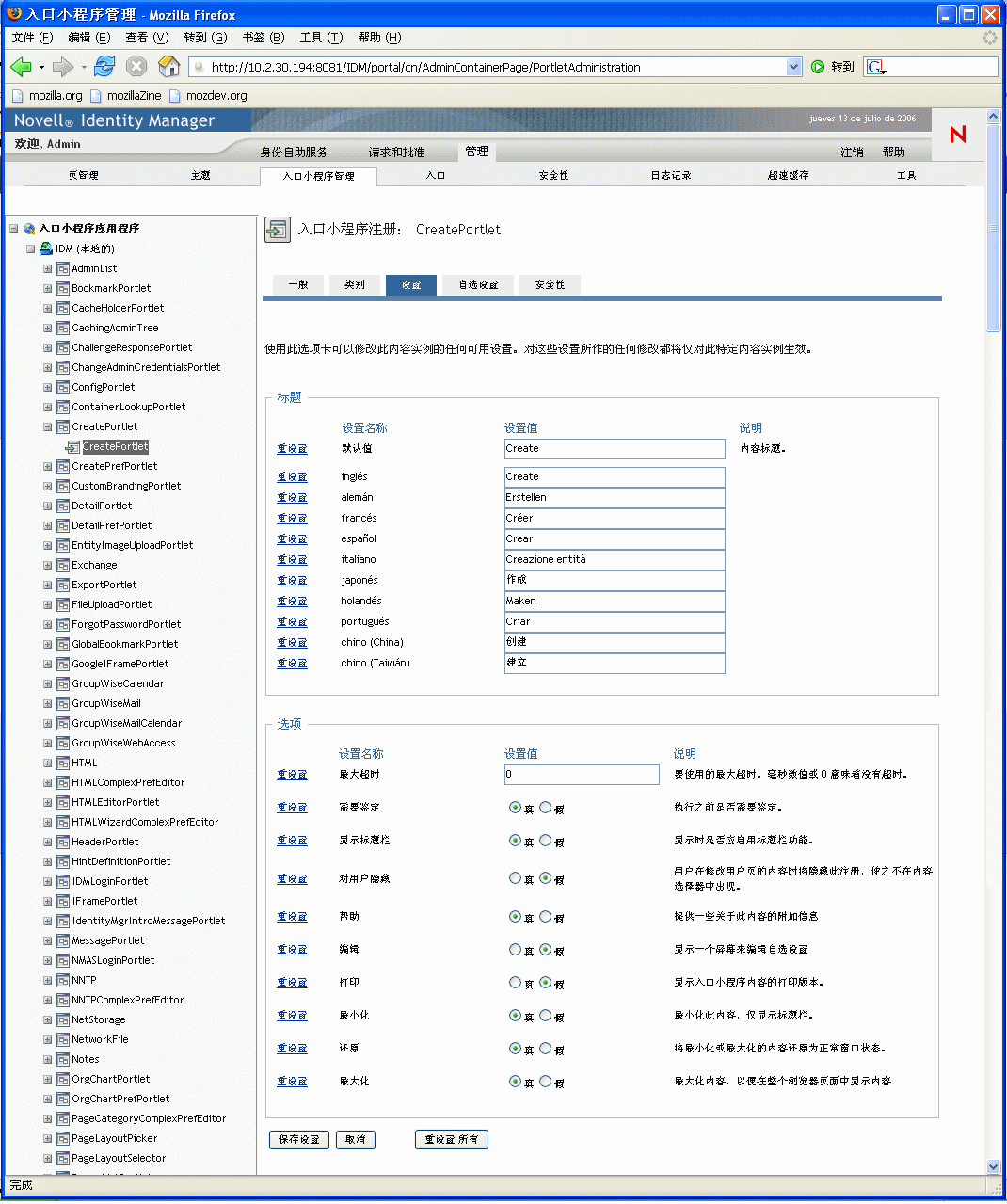Open the 日志记录 admin tab

pos(671,176)
